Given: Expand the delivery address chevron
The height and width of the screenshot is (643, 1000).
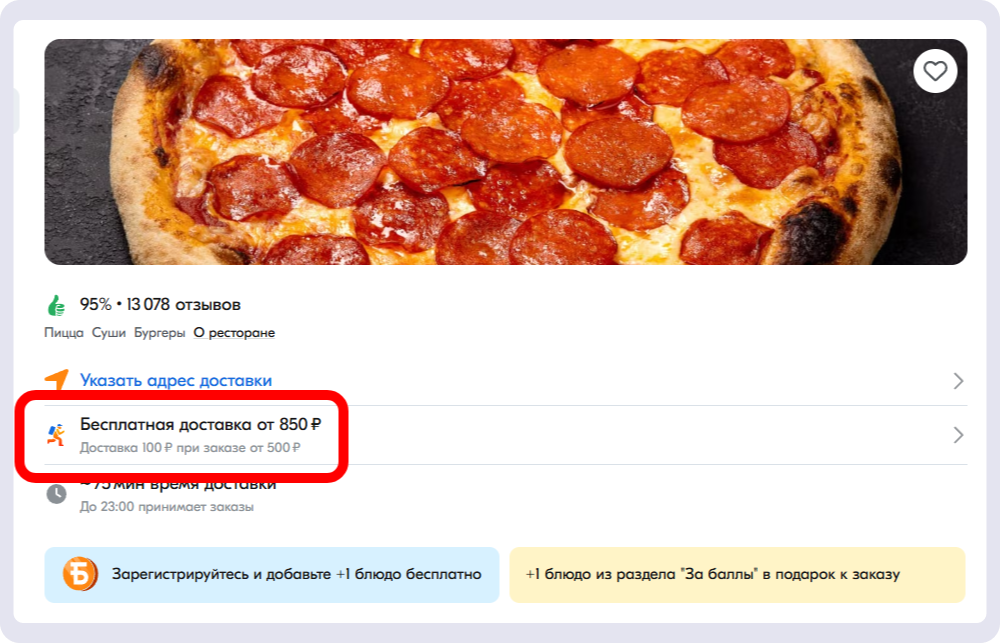Looking at the screenshot, I should click(x=958, y=381).
